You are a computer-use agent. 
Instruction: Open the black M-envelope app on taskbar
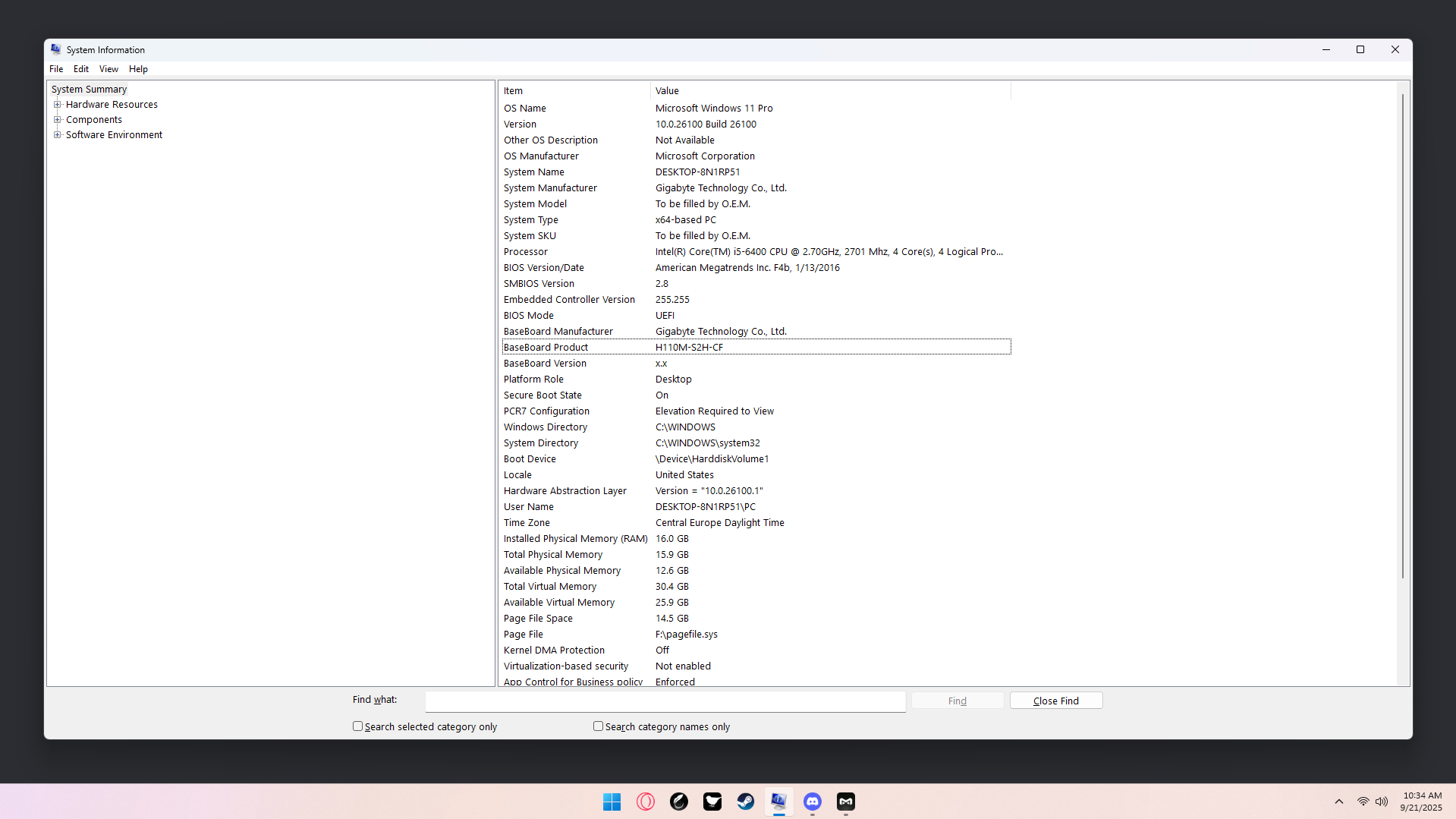(846, 802)
